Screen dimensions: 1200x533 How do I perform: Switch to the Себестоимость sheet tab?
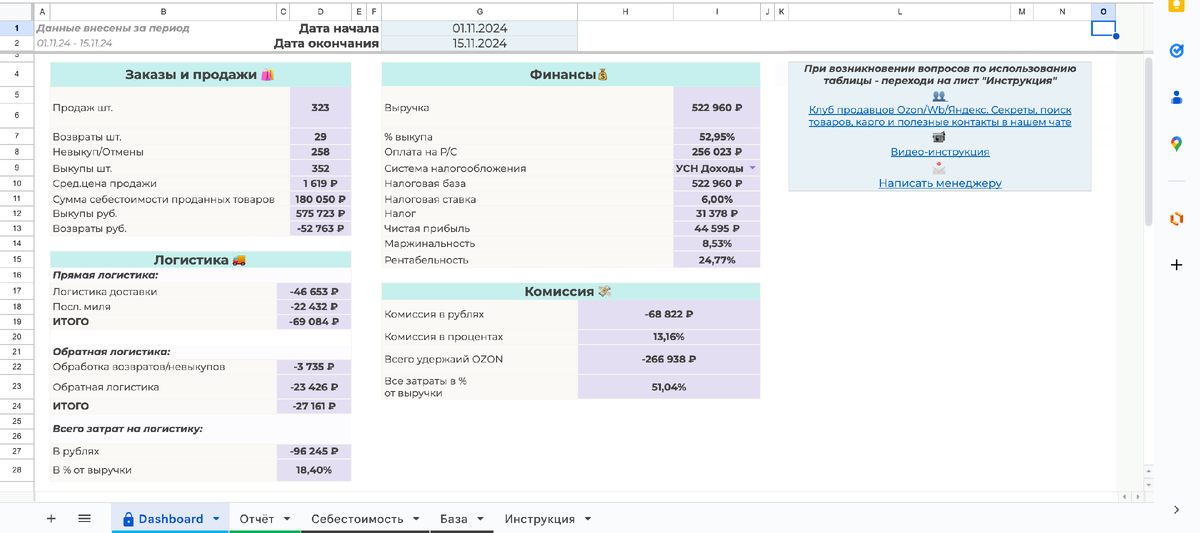click(x=357, y=519)
